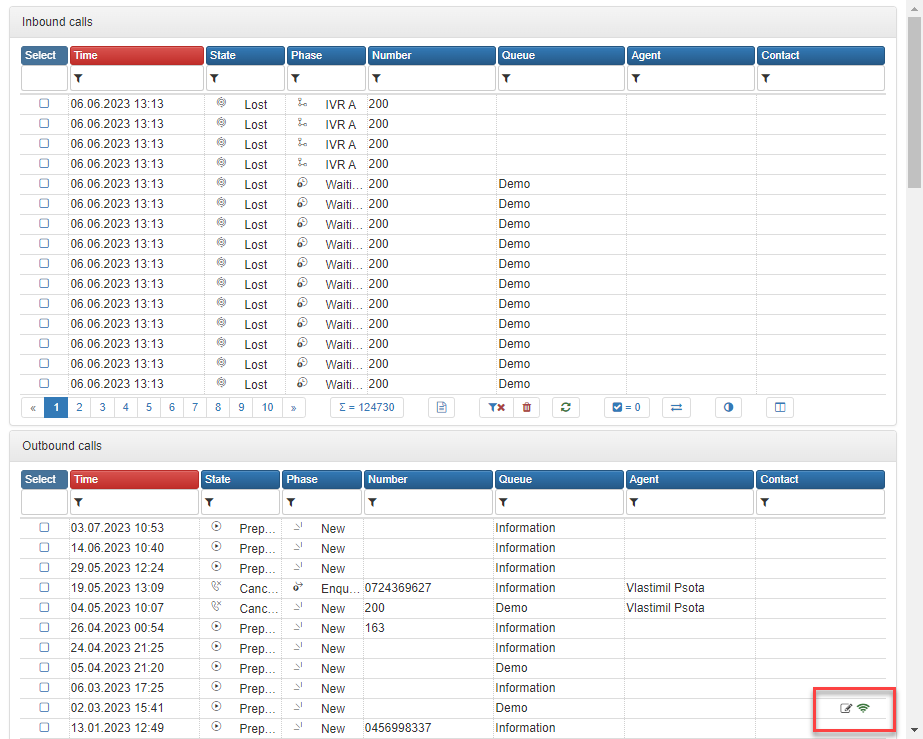Click the Σ = 124730 total count button
The height and width of the screenshot is (739, 923).
point(367,407)
